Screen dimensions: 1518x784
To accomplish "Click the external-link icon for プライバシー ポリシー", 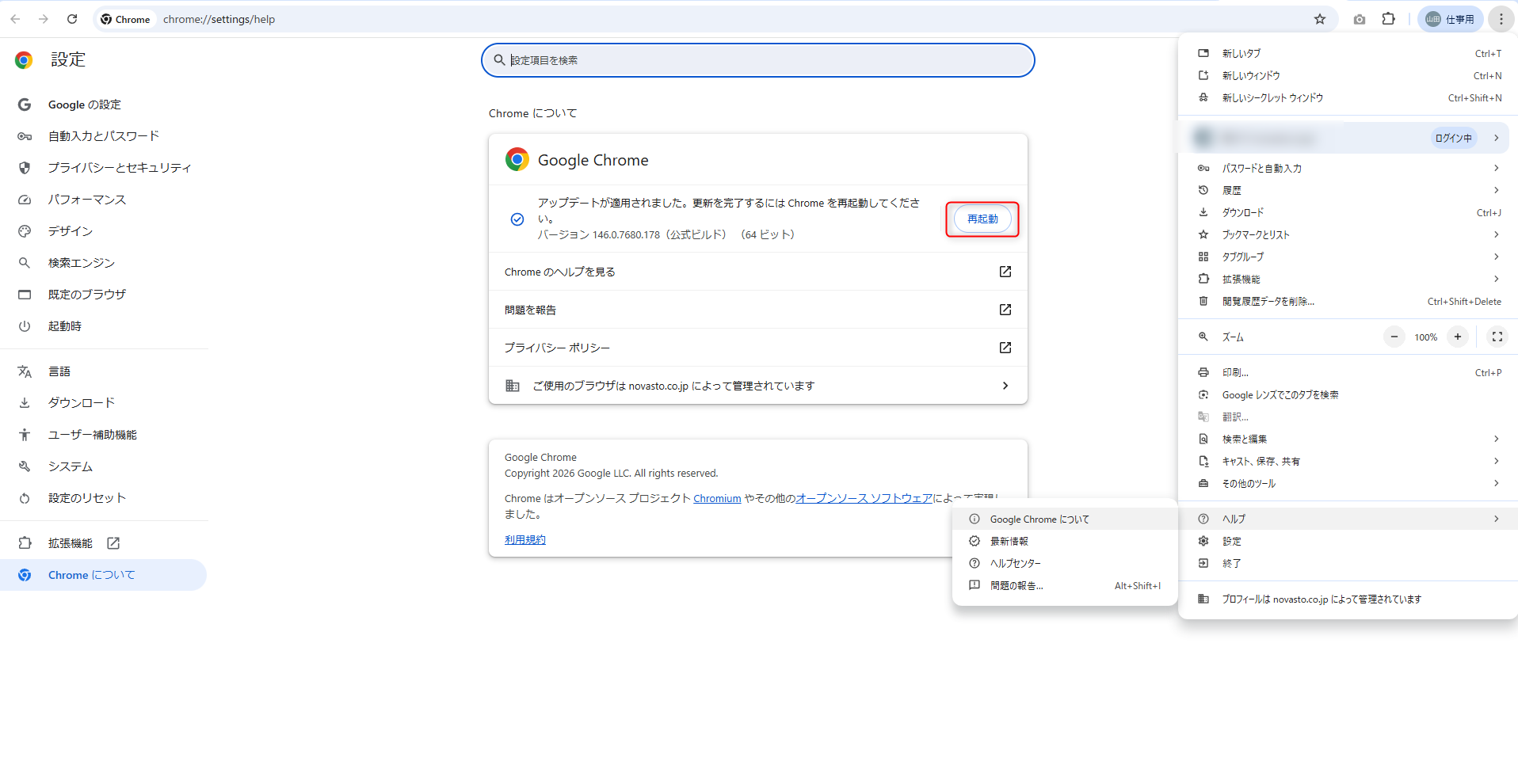I will point(1005,348).
